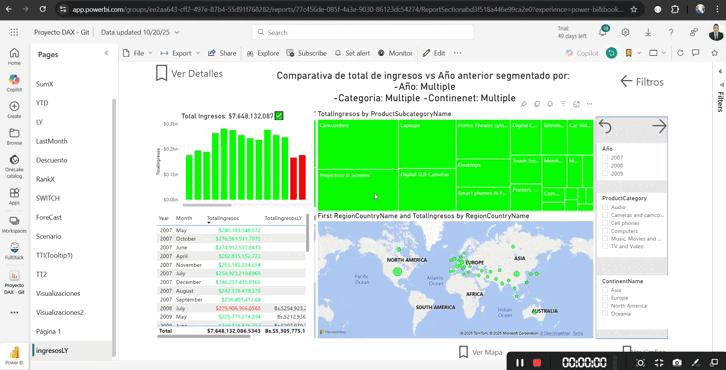This screenshot has height=370, width=726.
Task: Tick the 2008 year checkbox
Action: pyautogui.click(x=605, y=165)
